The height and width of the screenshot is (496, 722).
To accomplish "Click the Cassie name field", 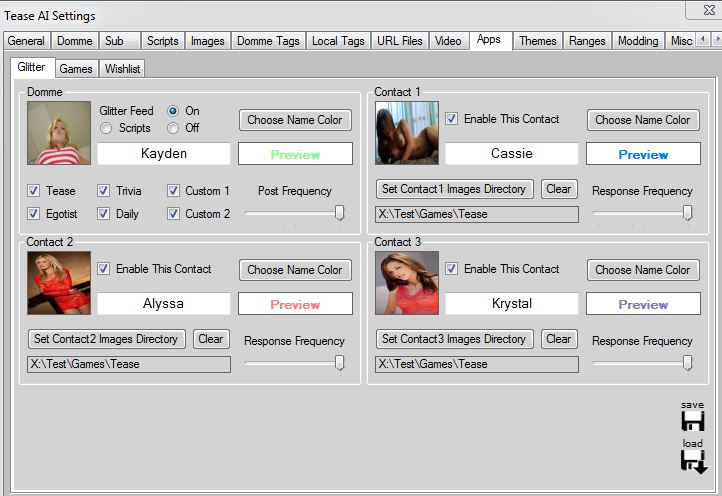I will click(512, 153).
